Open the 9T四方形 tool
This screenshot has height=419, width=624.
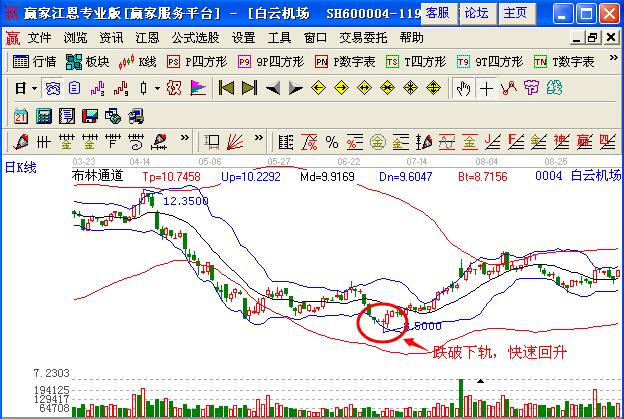[x=490, y=62]
